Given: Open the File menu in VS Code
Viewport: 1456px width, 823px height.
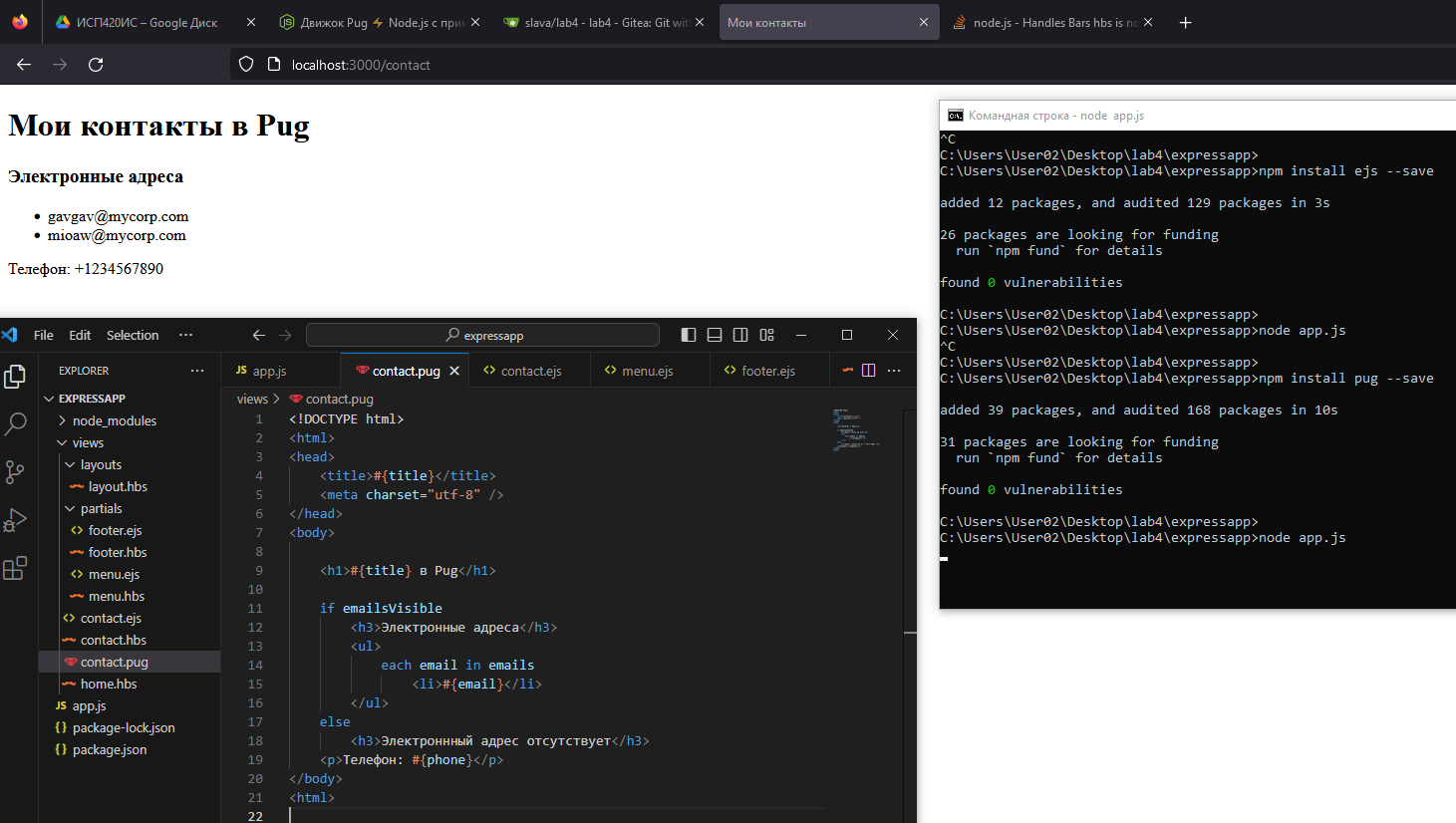Looking at the screenshot, I should 43,335.
